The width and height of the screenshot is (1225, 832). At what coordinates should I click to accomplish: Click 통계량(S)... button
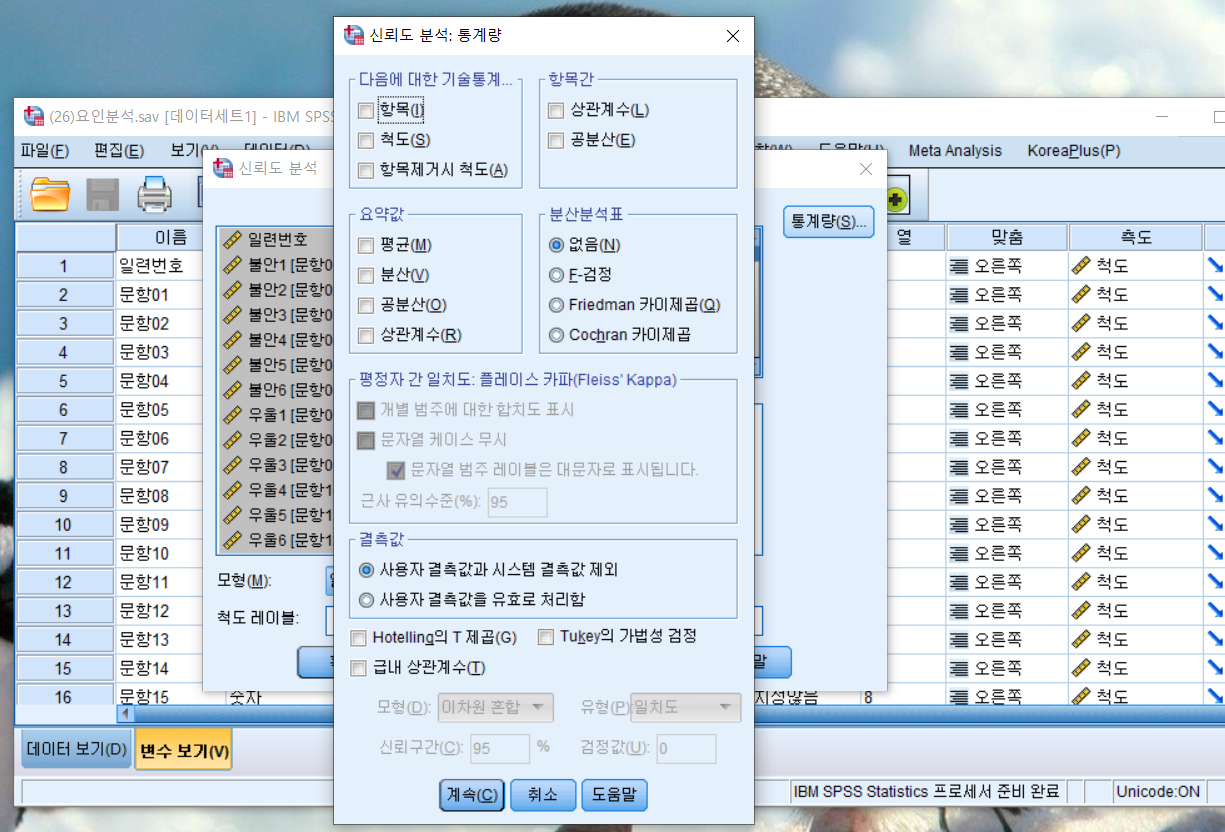(829, 222)
